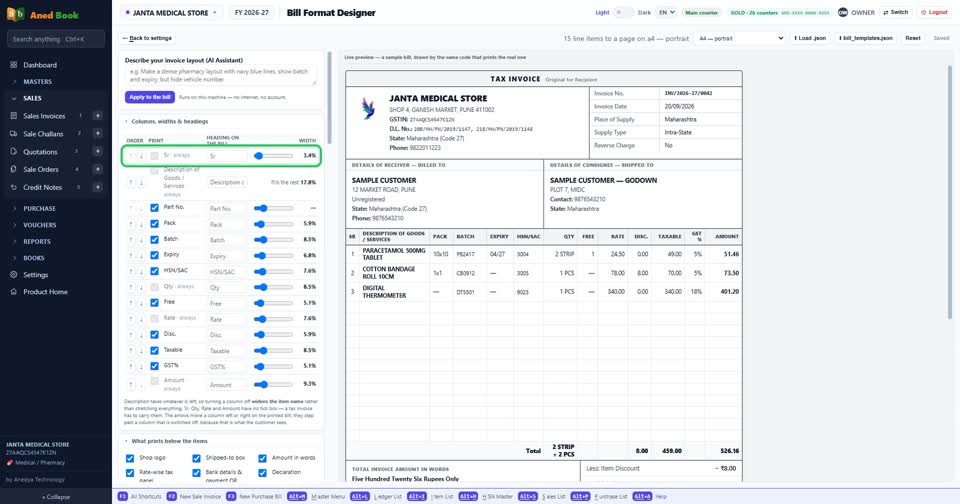Click the Apply to the bill button
The image size is (960, 504).
click(x=150, y=97)
